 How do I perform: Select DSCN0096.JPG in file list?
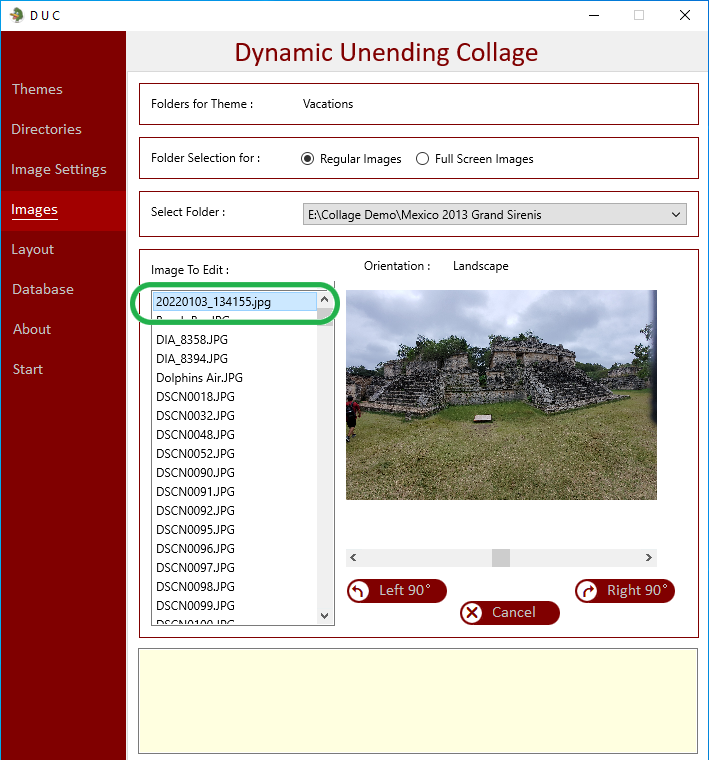point(235,549)
